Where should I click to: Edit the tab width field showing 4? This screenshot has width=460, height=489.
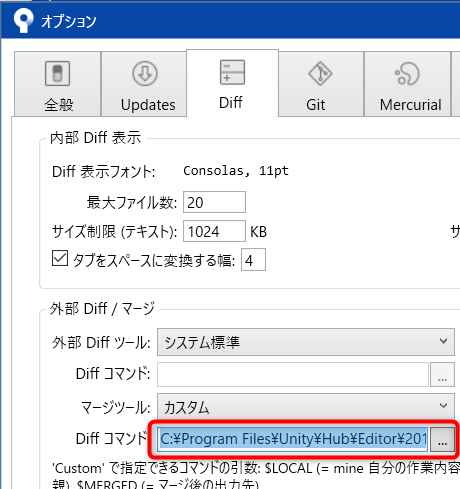click(x=253, y=260)
